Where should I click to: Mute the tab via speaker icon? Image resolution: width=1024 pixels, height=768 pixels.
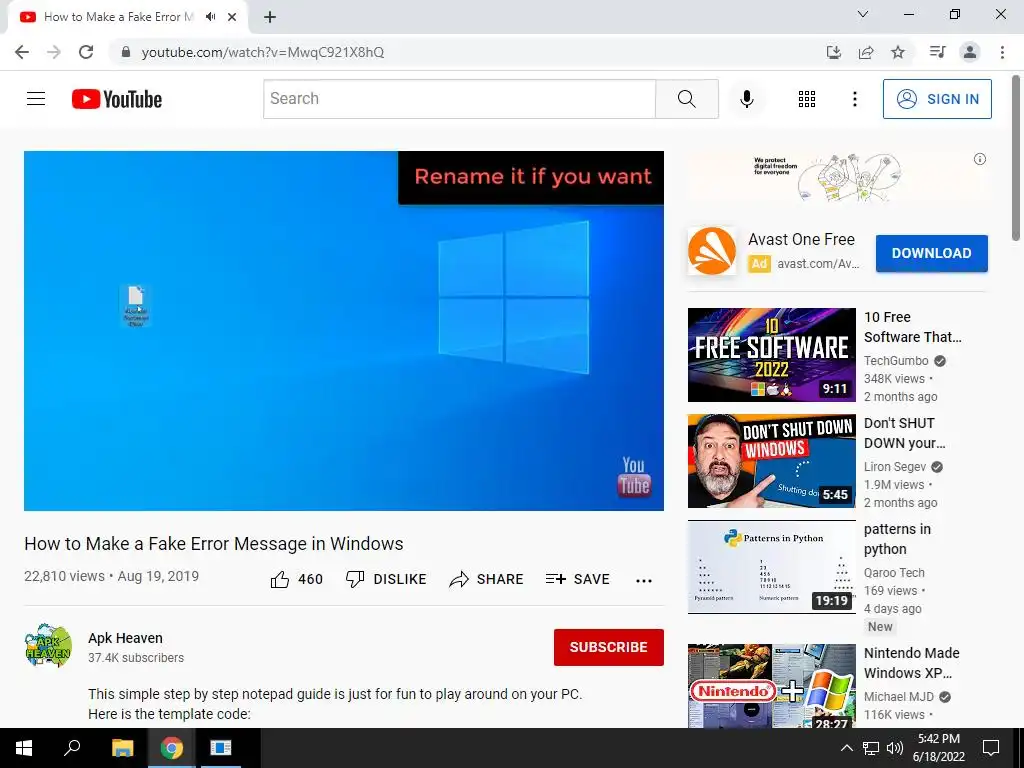click(210, 17)
